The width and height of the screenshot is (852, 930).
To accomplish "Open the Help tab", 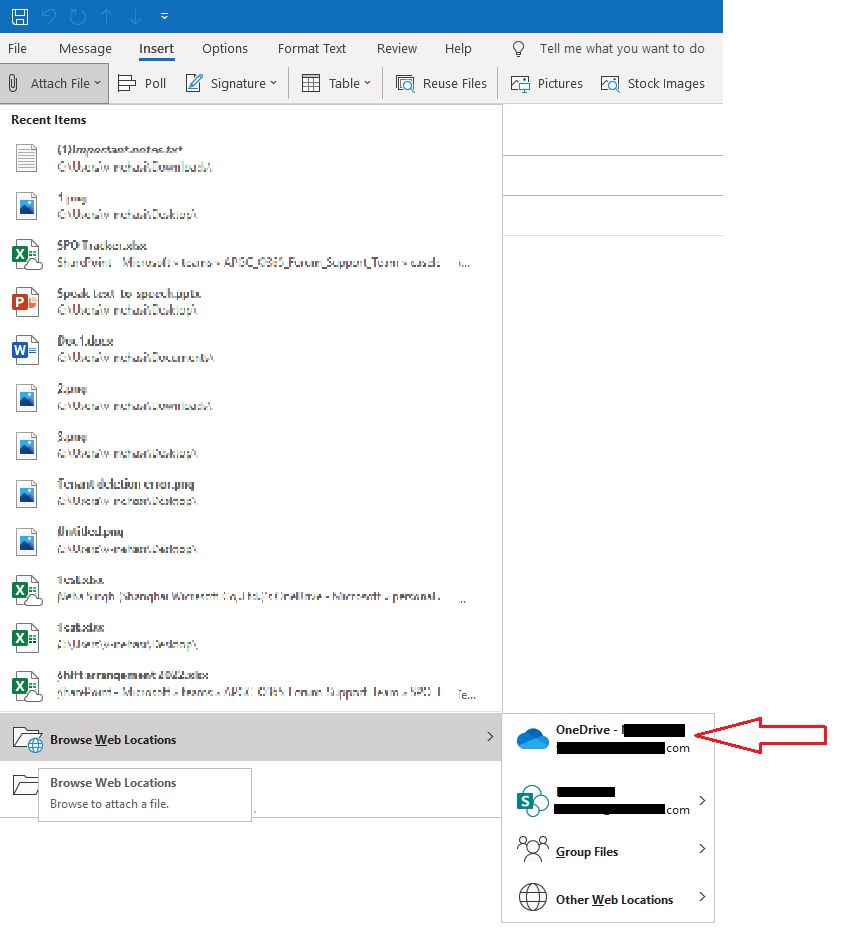I will coord(458,49).
